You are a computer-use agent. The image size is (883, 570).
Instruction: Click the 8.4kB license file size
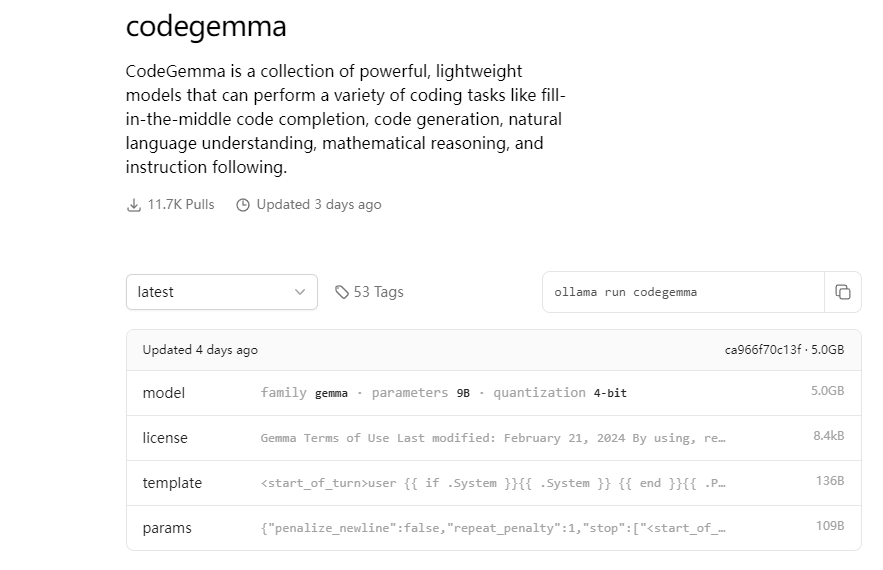click(828, 436)
